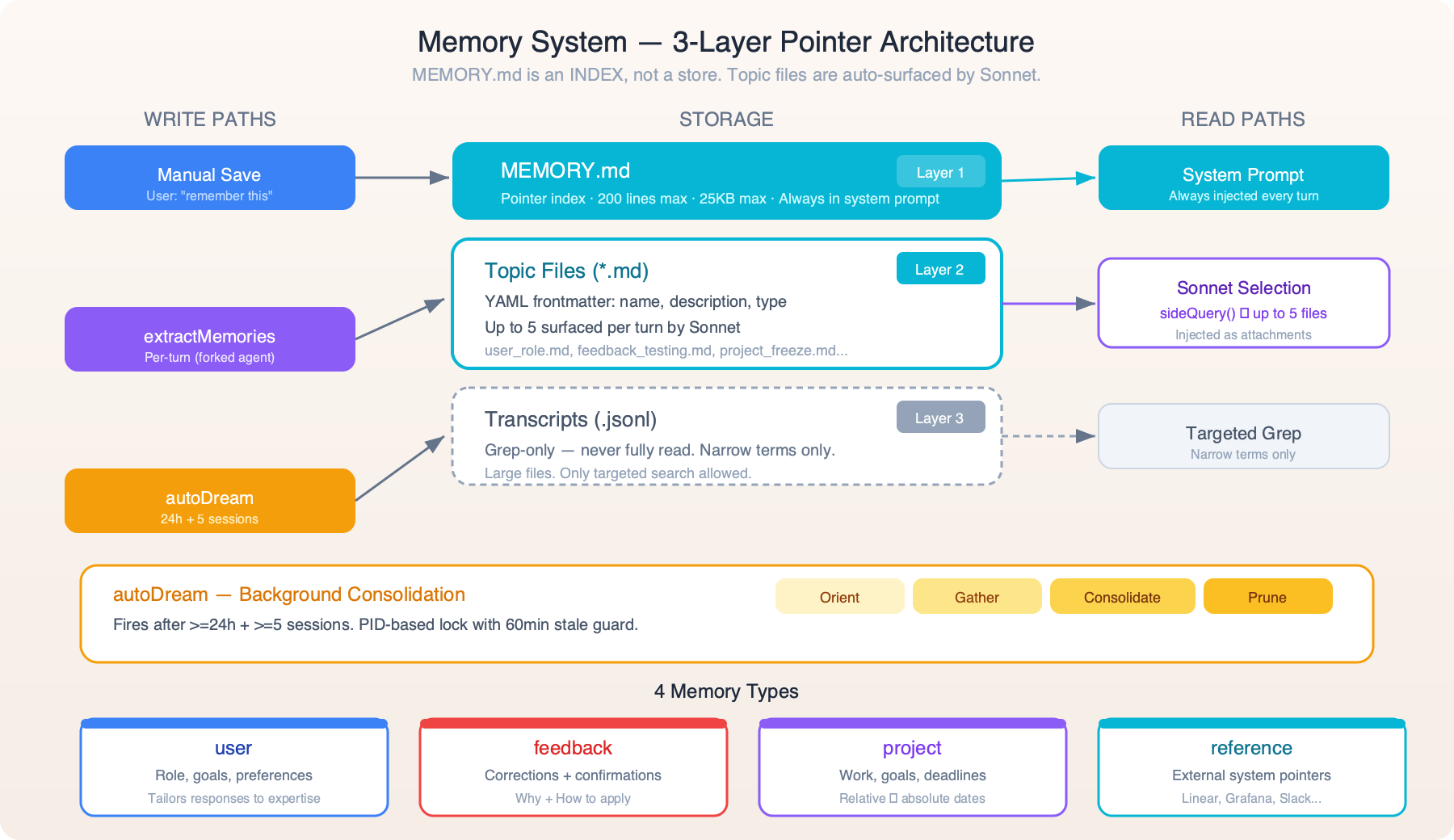Select the System Prompt read path node
Screen dimensions: 1454x840
[x=1243, y=178]
